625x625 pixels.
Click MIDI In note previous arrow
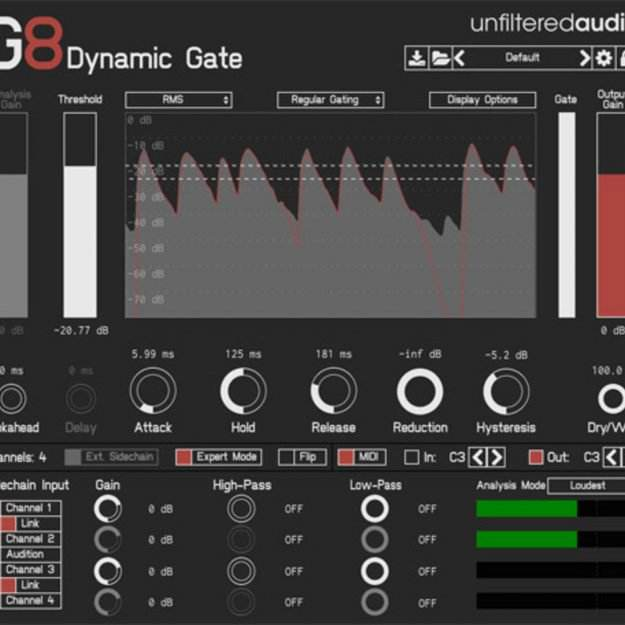[478, 457]
